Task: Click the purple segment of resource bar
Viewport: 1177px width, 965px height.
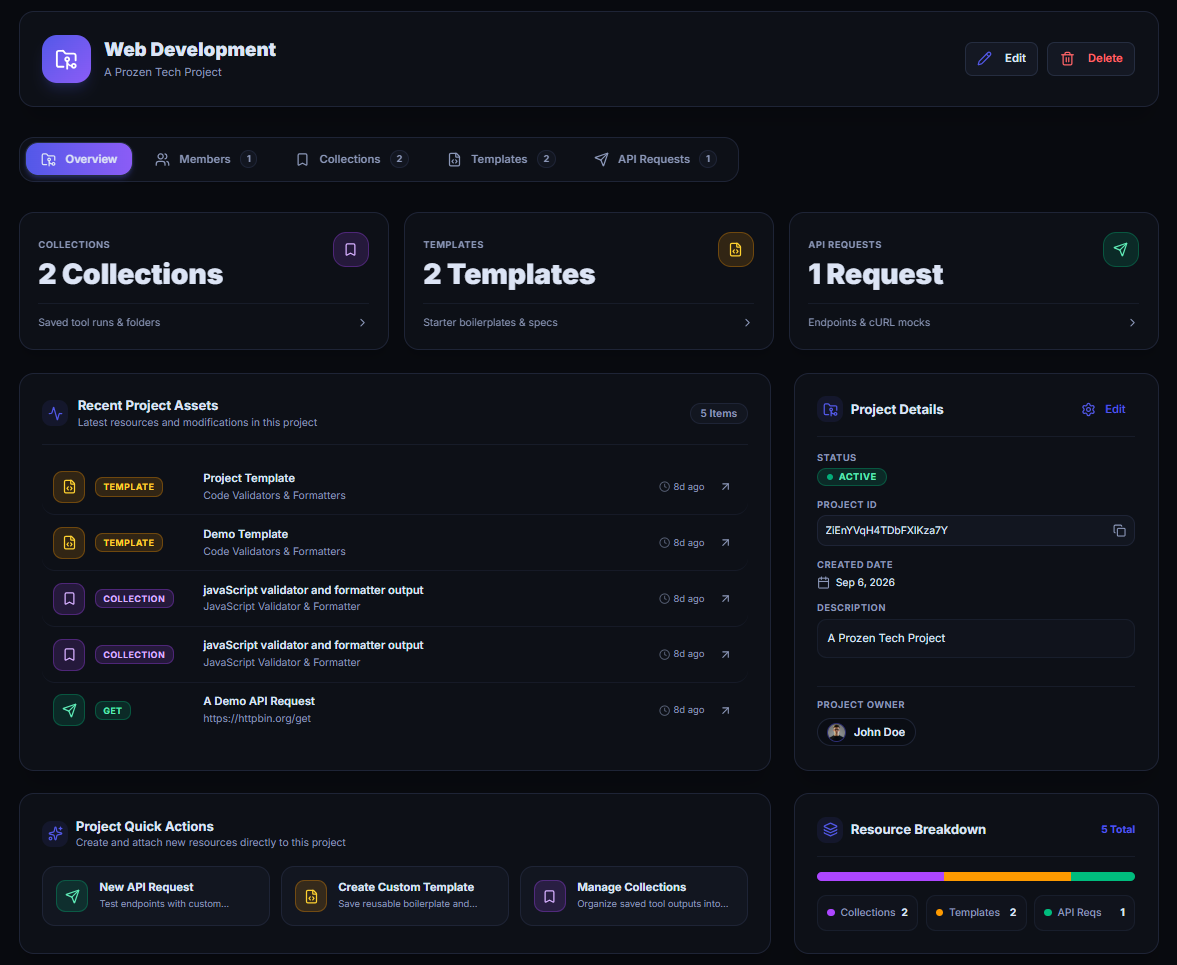Action: pos(880,876)
